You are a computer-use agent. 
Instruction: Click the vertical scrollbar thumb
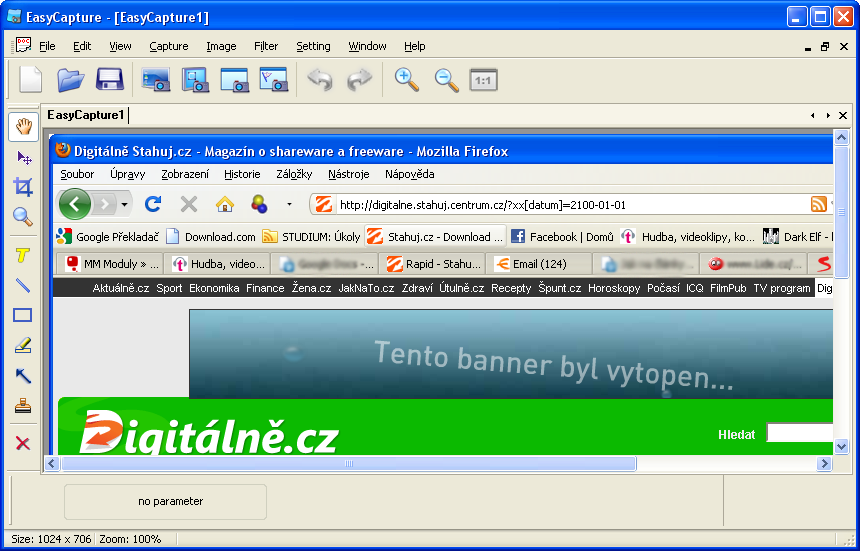841,212
